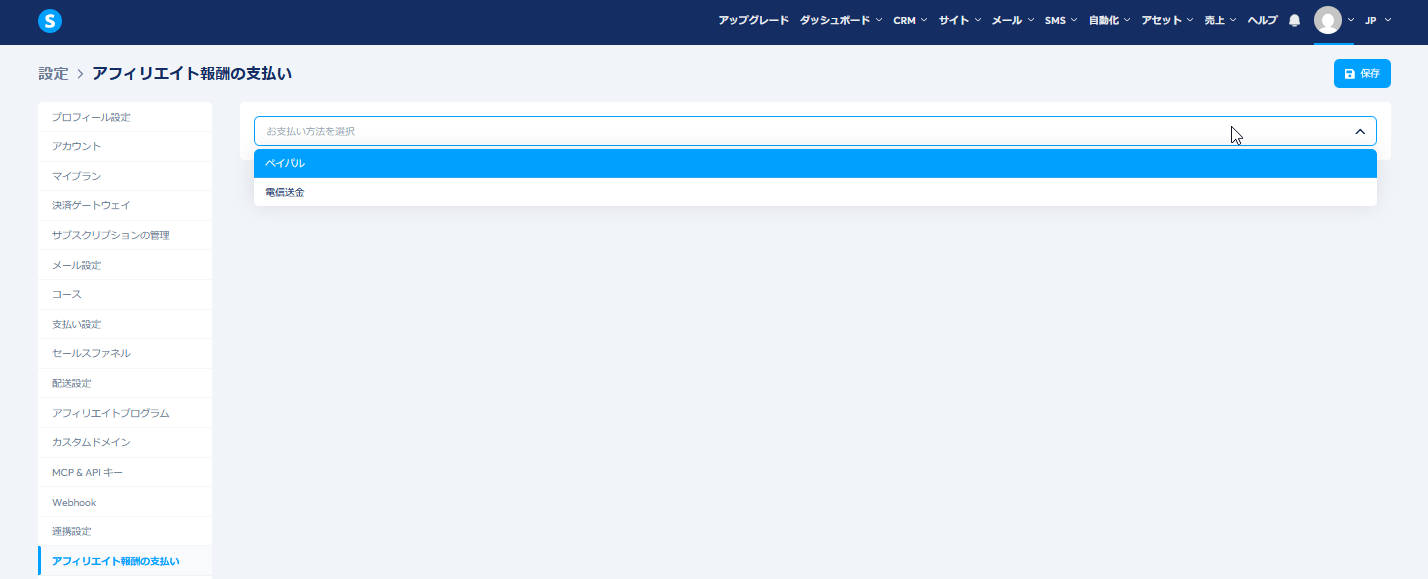Open コース settings
The image size is (1428, 579).
click(x=125, y=294)
